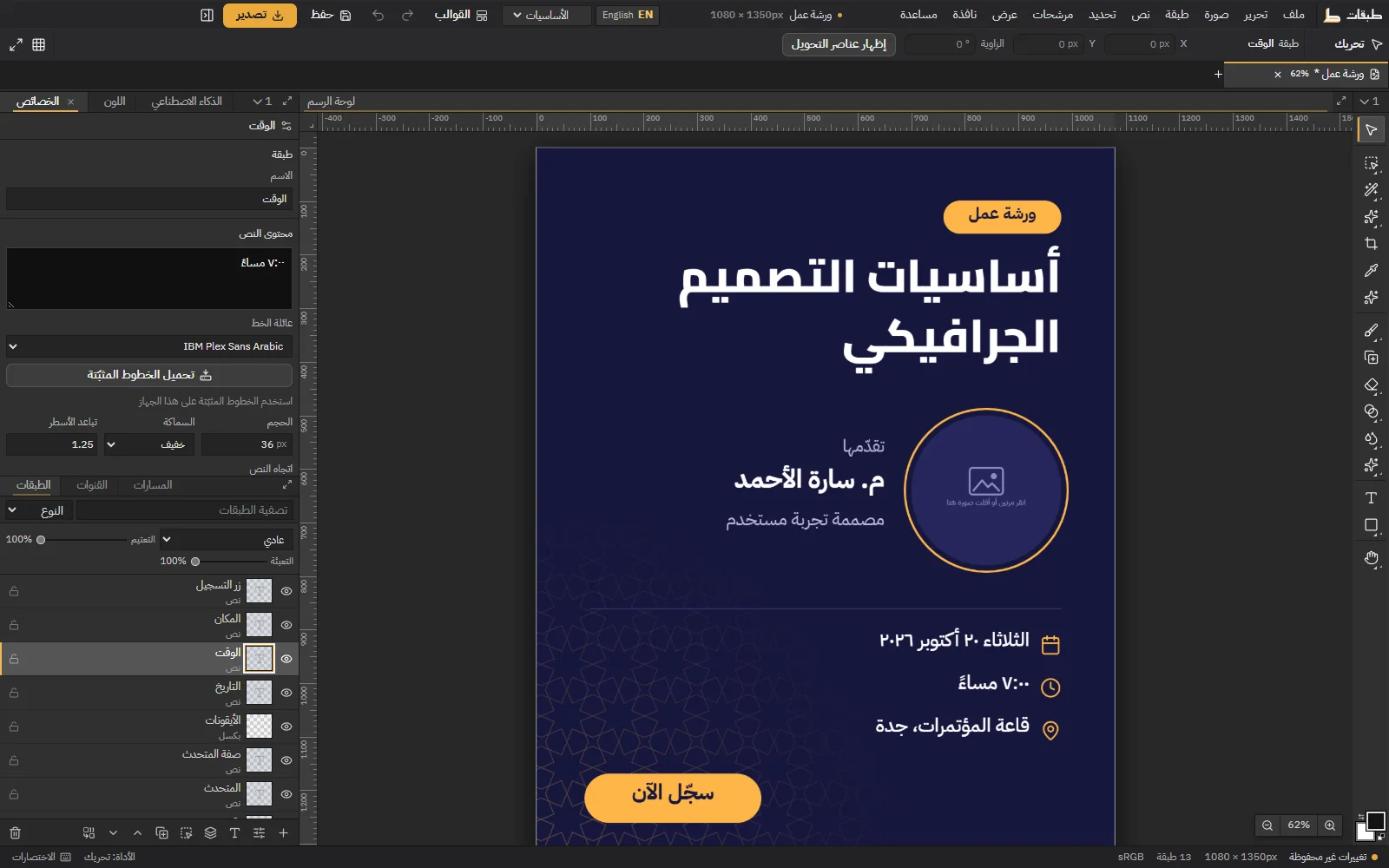Click تحميل الخطوط المثبّتة button

(x=149, y=375)
